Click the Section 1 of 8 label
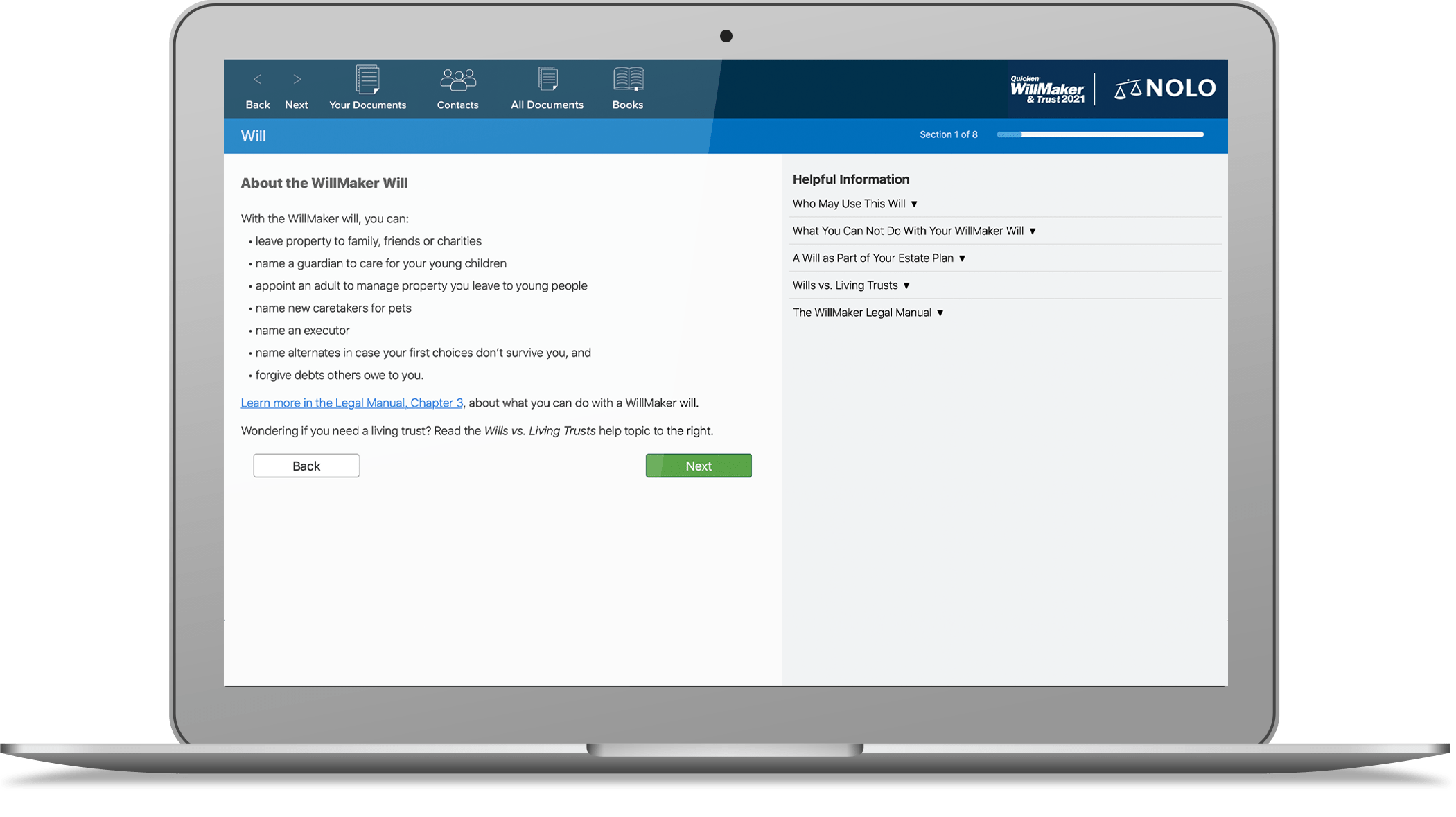Viewport: 1456px width, 817px height. pos(948,134)
